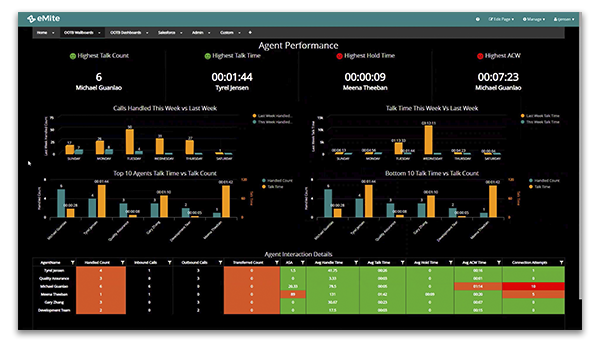Expand the Custom tab dropdown arrow
The image size is (600, 360).
click(x=239, y=33)
